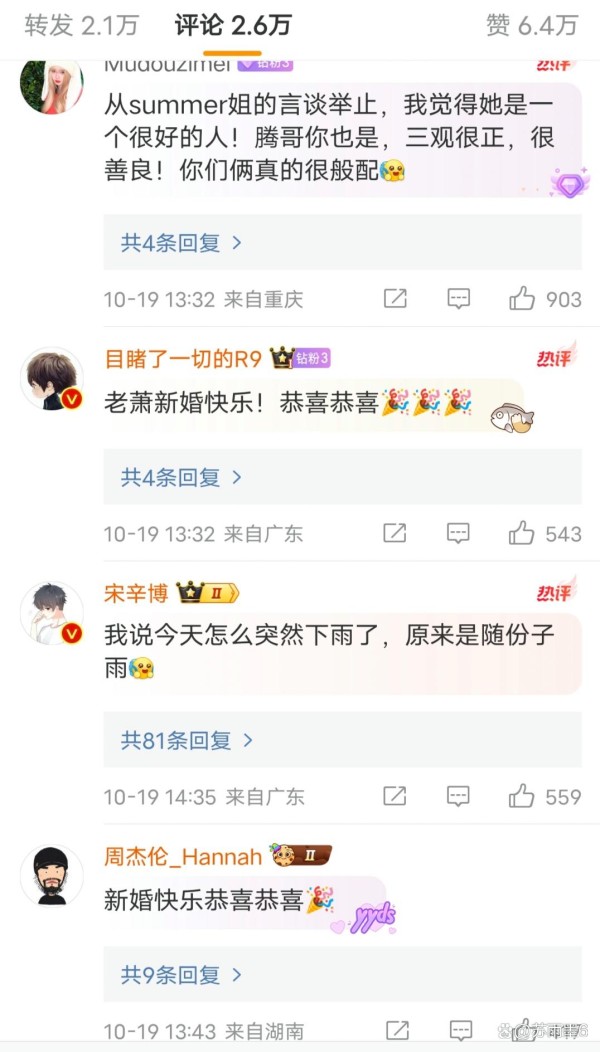Tap repost icon on the 重庆 comment
This screenshot has height=1052, width=600.
(395, 299)
